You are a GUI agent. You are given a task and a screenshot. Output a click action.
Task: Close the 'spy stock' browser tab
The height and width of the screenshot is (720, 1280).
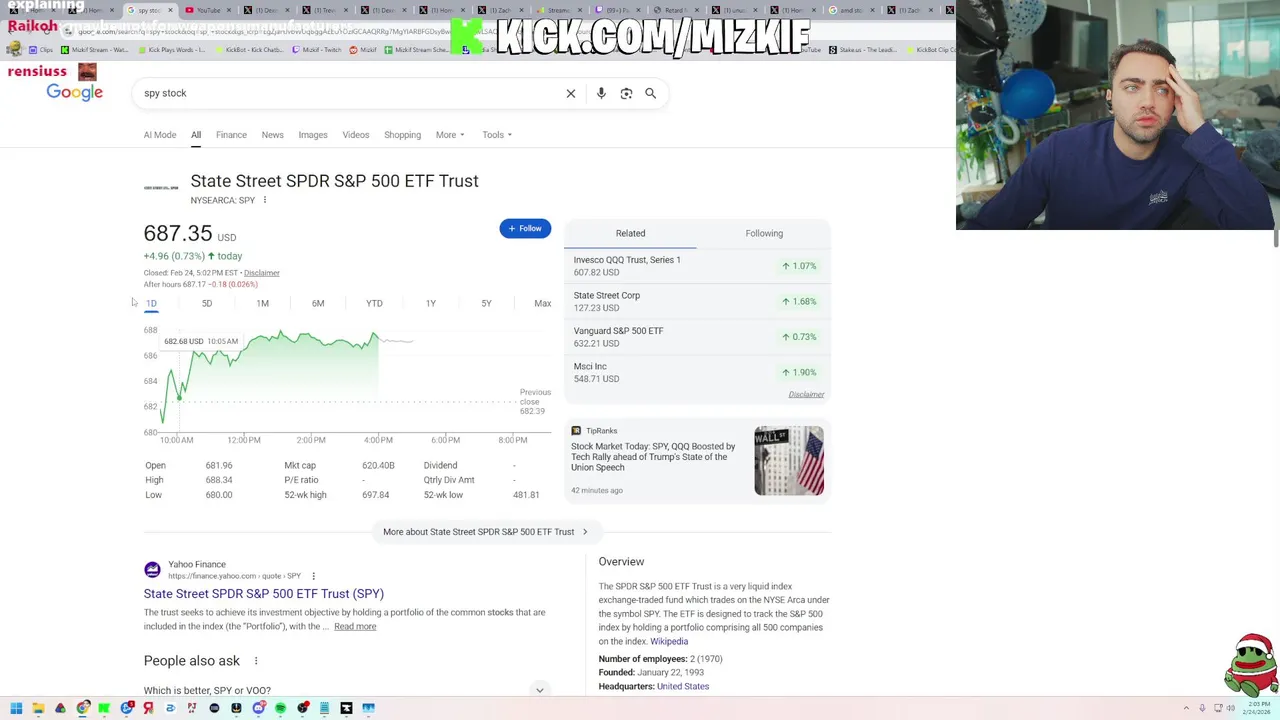pos(171,10)
